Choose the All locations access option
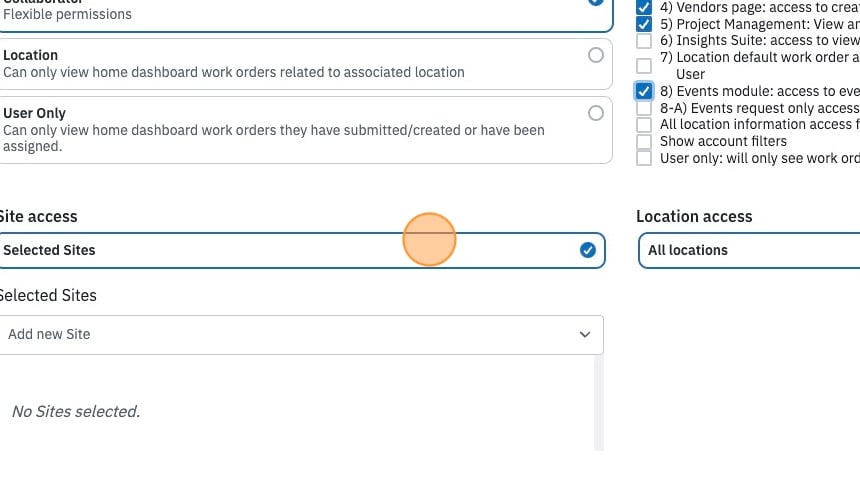The height and width of the screenshot is (481, 860). pos(749,251)
